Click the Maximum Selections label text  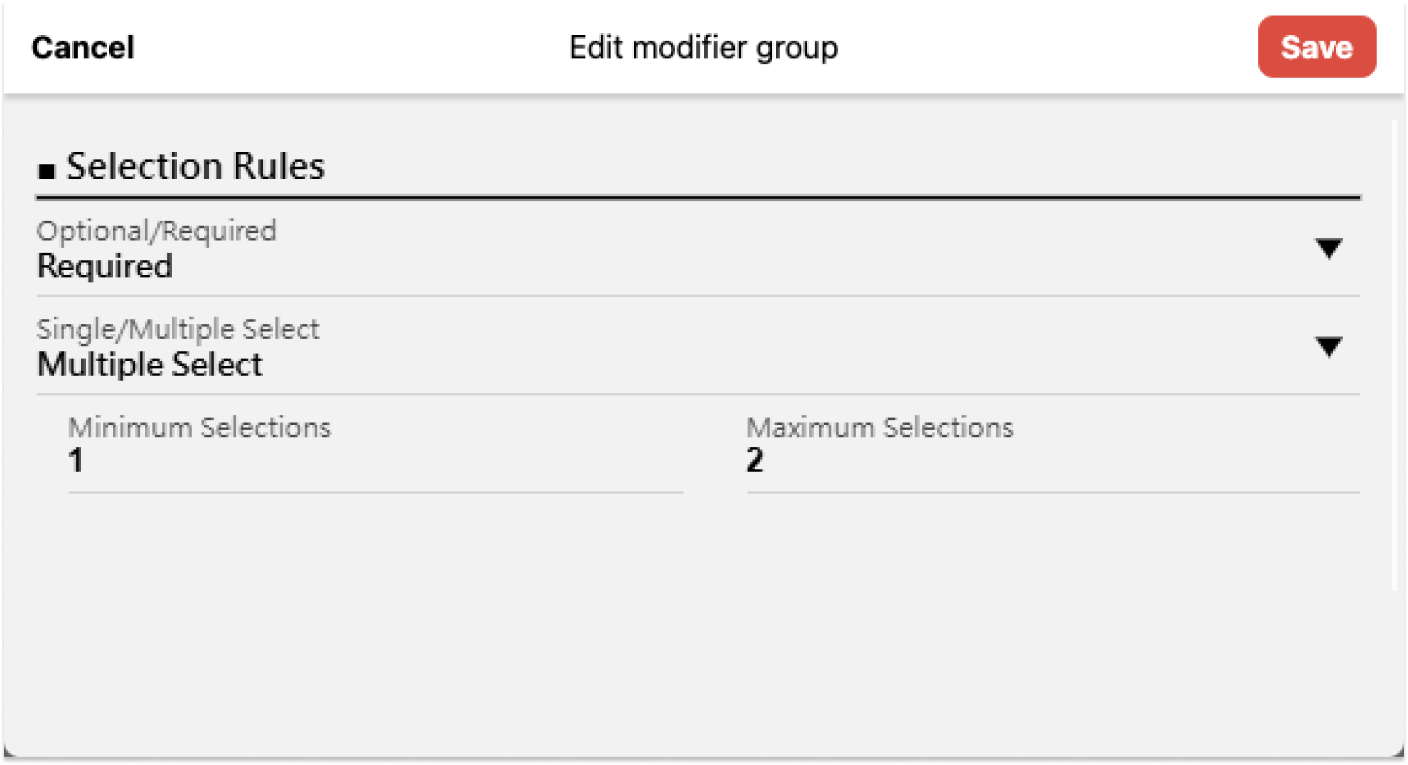[x=880, y=428]
